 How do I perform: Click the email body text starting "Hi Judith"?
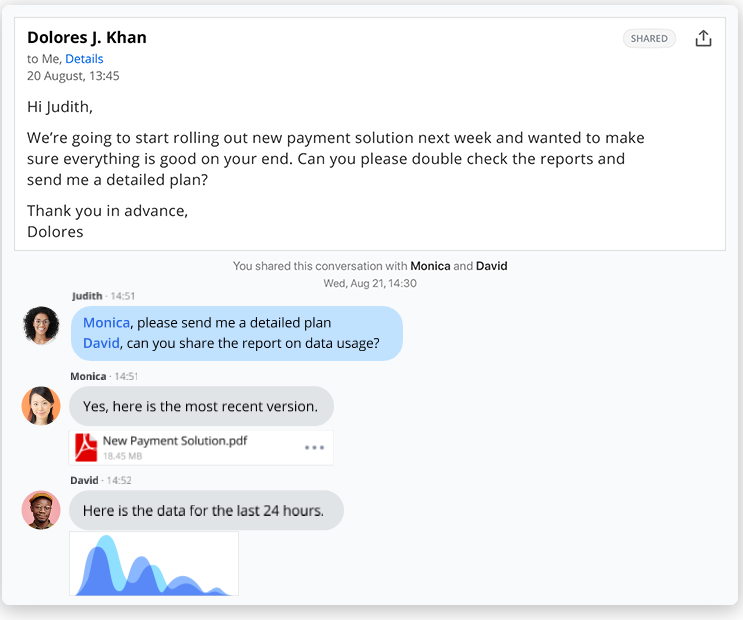click(59, 106)
